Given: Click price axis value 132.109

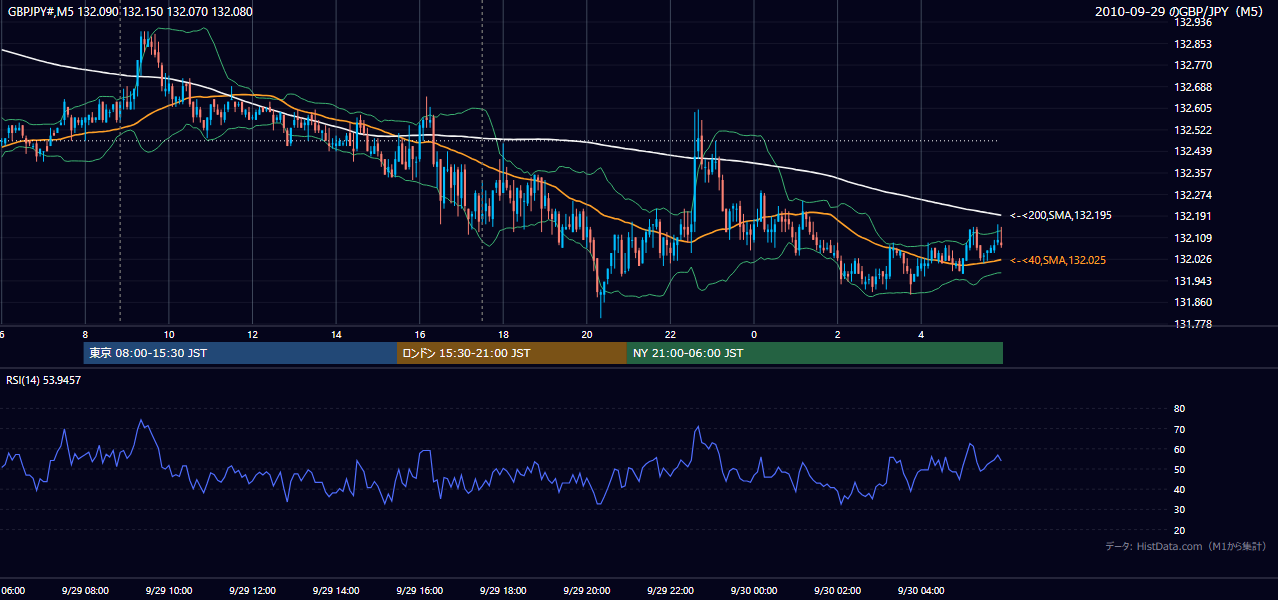Looking at the screenshot, I should point(1192,238).
